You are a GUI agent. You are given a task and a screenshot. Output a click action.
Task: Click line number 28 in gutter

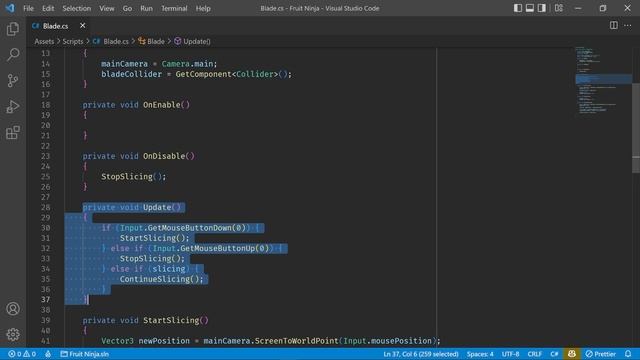click(46, 207)
